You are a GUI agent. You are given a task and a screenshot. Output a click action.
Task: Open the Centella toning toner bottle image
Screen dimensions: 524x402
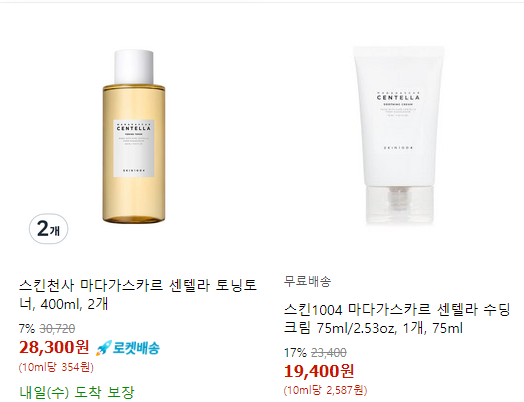pyautogui.click(x=134, y=137)
